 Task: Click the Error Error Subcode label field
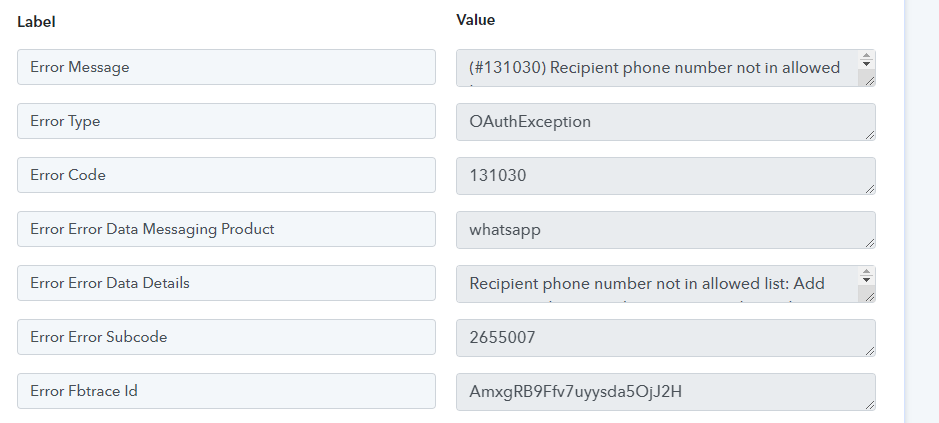coord(226,337)
